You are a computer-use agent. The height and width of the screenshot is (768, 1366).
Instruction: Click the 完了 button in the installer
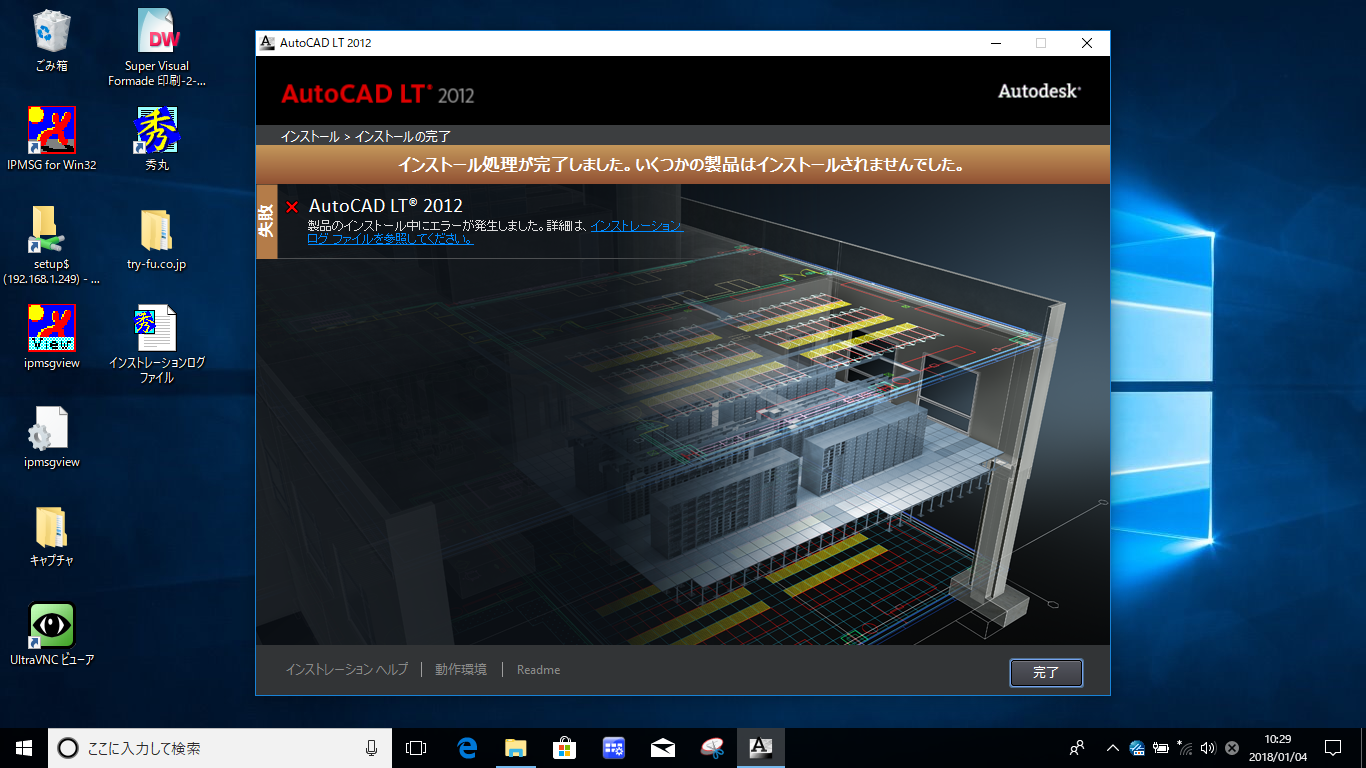[1046, 673]
